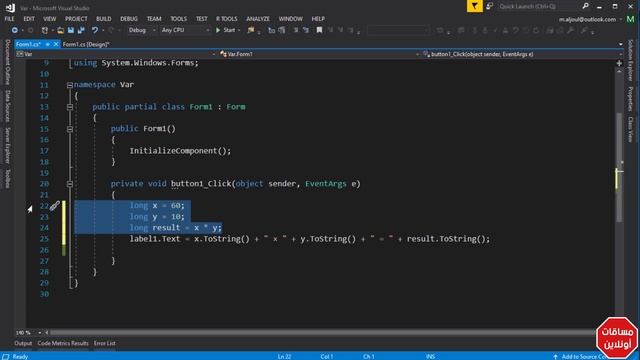
Task: Close the Form1.cs tab
Action: (x=56, y=44)
